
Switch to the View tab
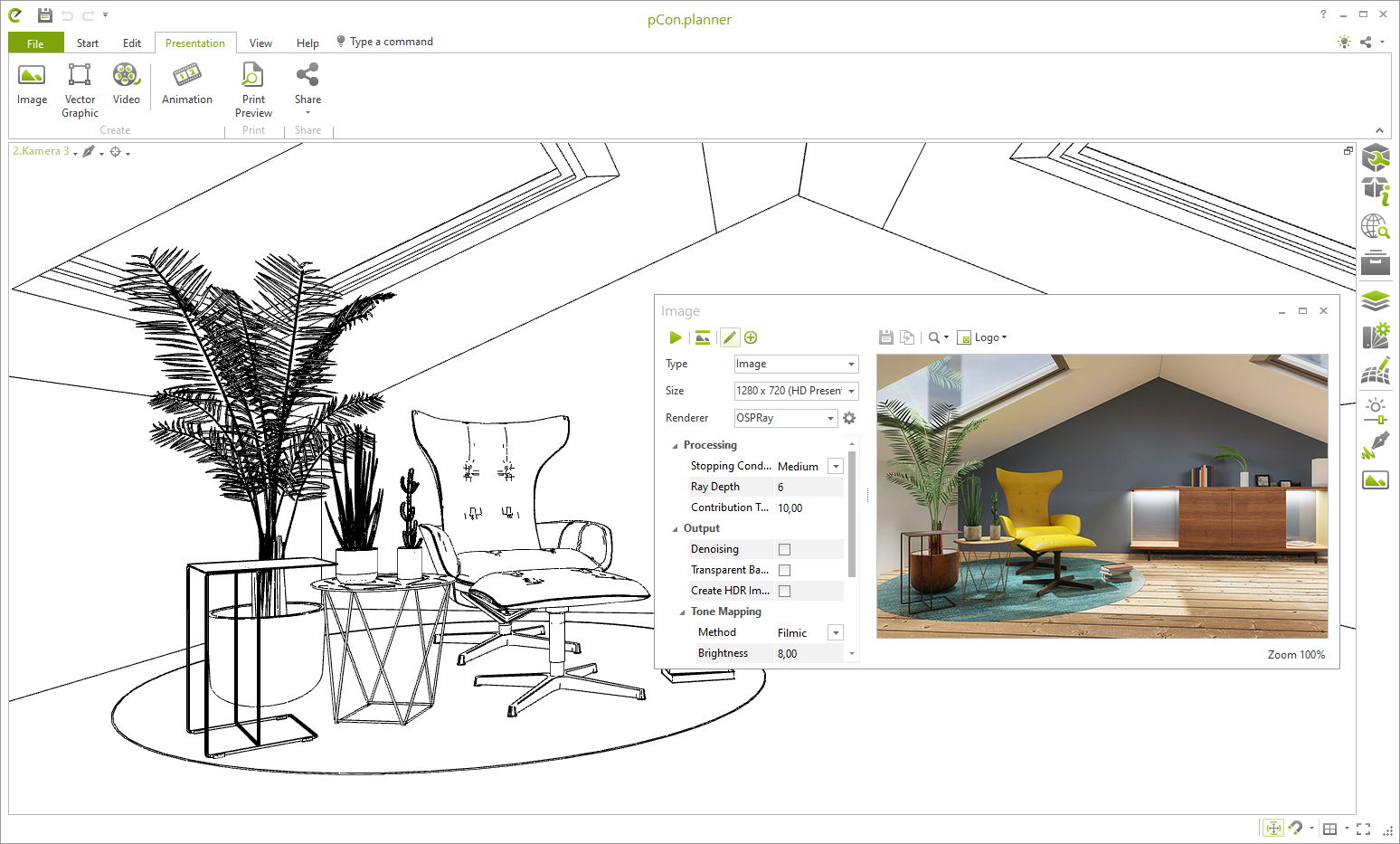coord(260,43)
